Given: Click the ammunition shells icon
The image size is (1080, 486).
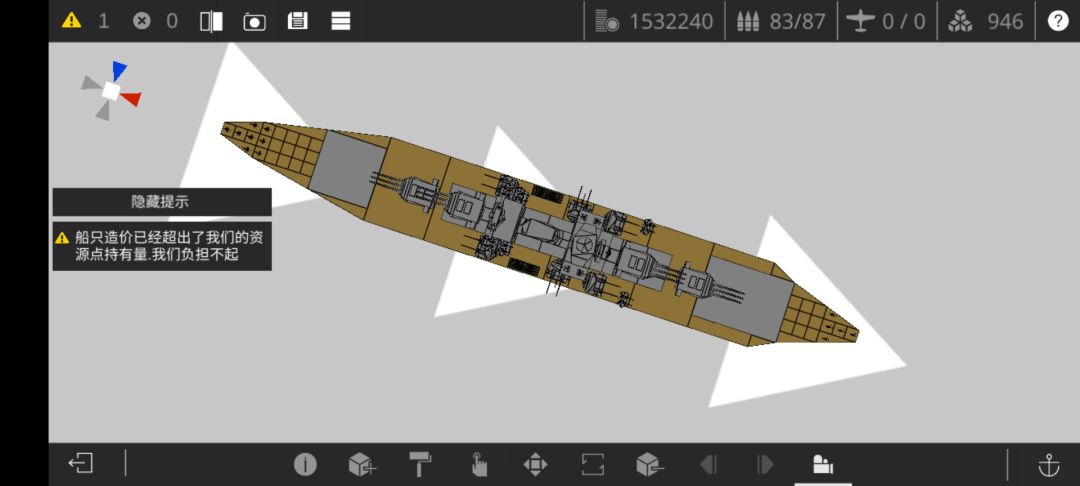Looking at the screenshot, I should tap(748, 21).
